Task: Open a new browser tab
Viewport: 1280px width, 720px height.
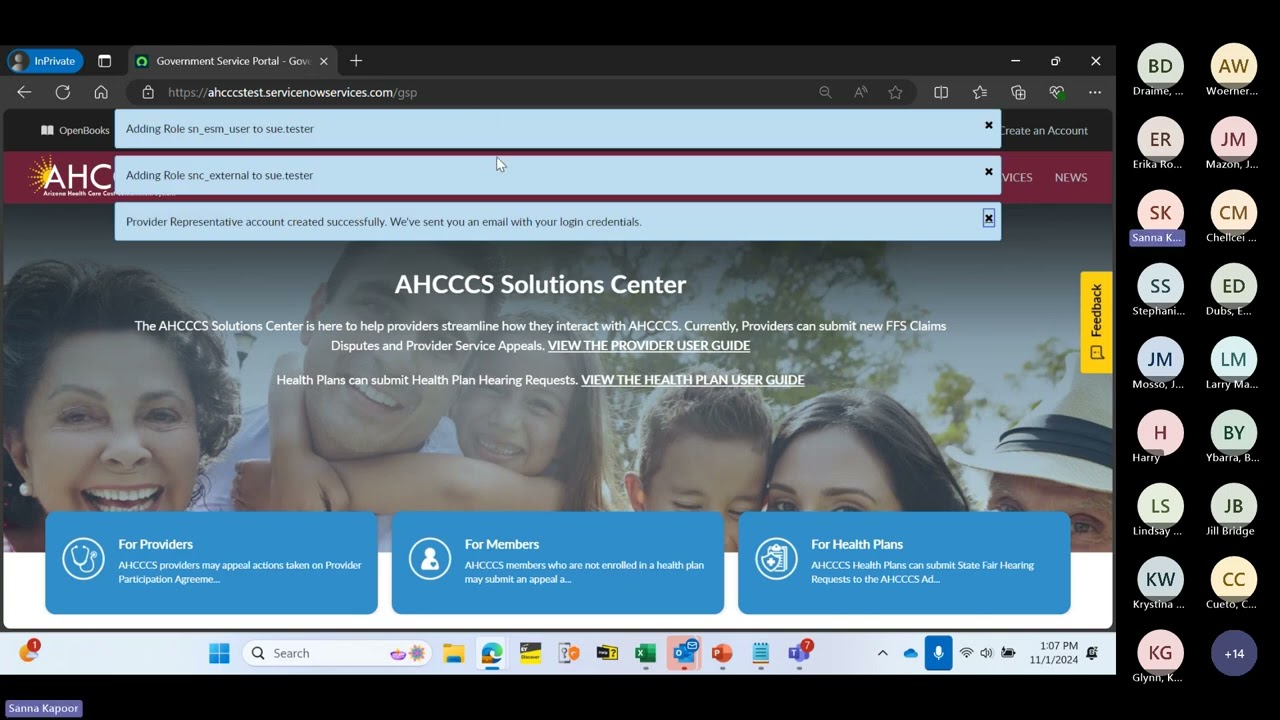Action: point(356,61)
